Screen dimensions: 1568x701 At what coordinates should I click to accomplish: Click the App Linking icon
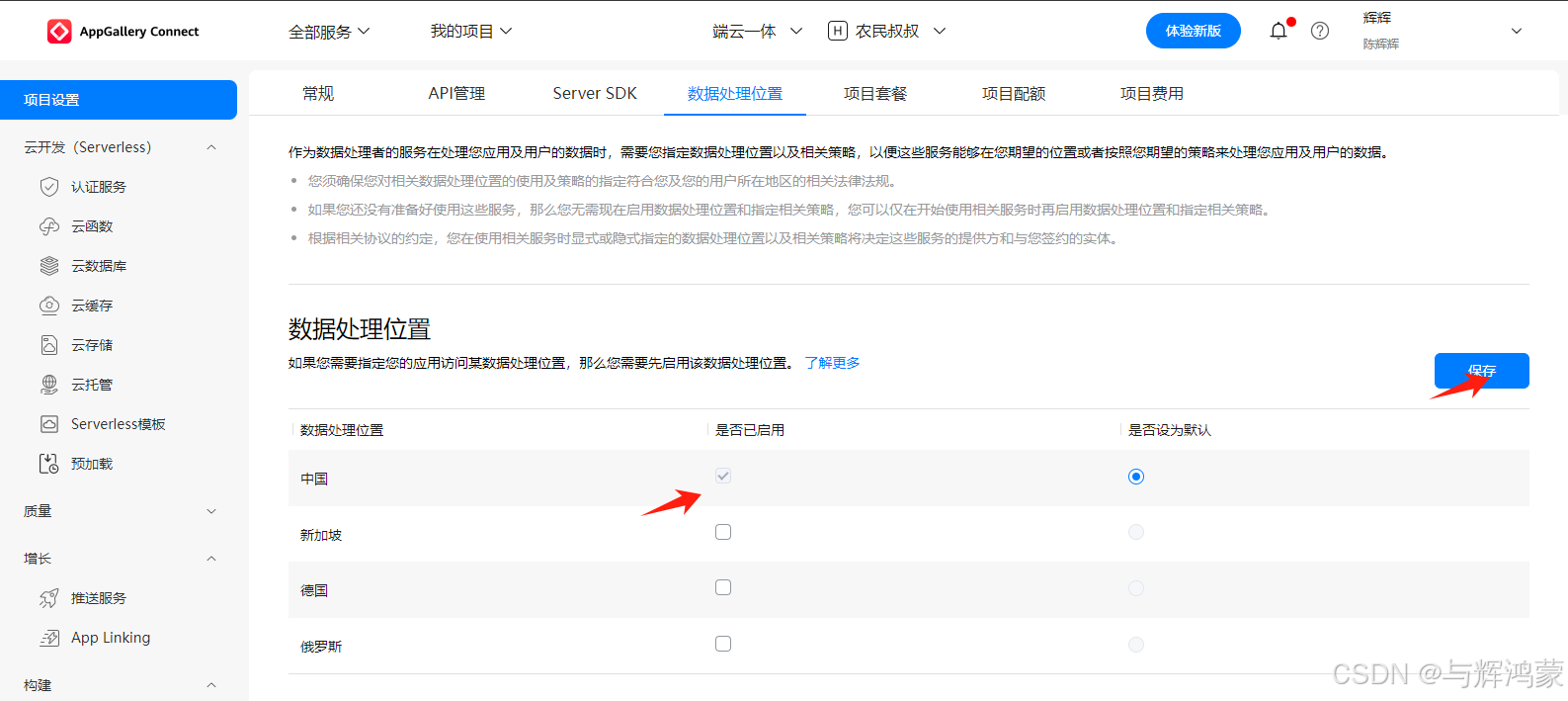pyautogui.click(x=49, y=638)
